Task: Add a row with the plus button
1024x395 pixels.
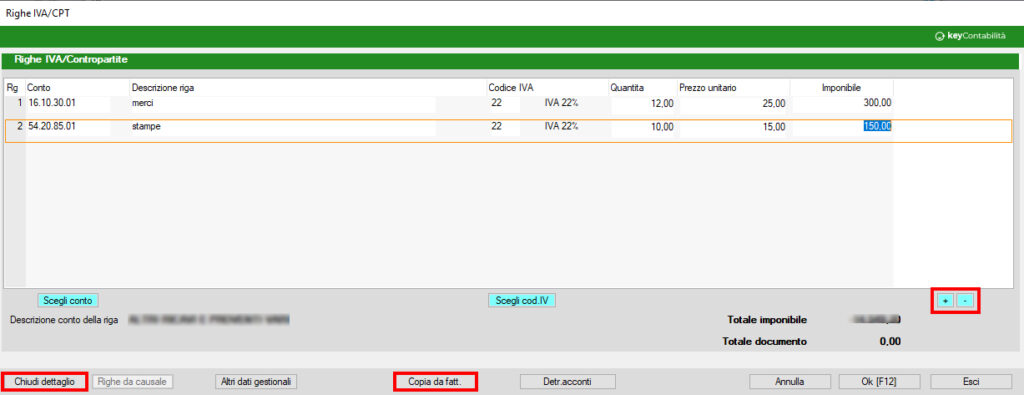Action: [x=944, y=300]
